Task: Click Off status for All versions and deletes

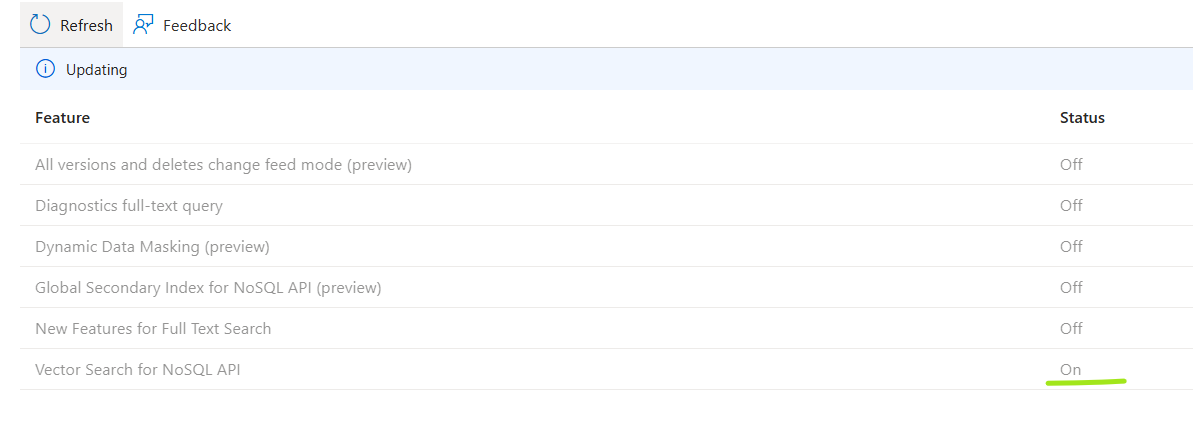Action: coord(1071,164)
